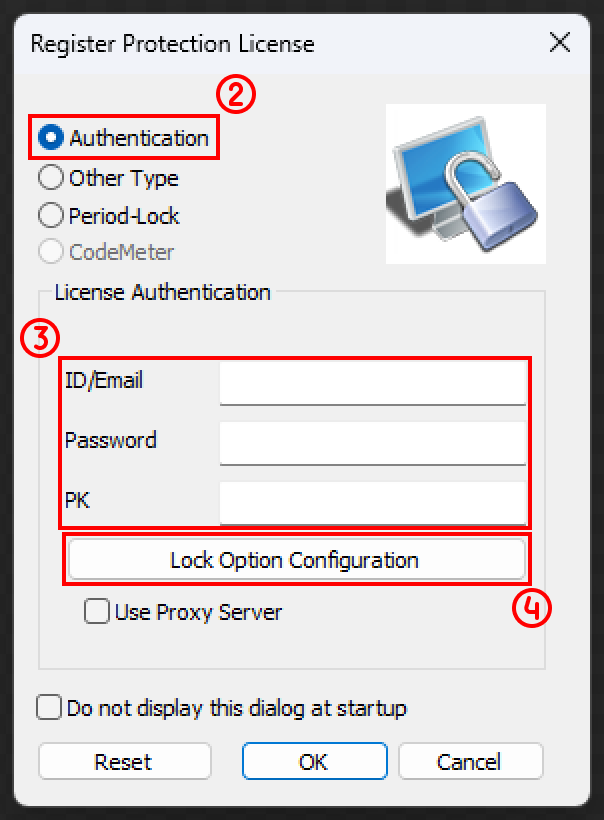Image resolution: width=604 pixels, height=820 pixels.
Task: Focus the ID/Email text field
Action: pos(373,383)
